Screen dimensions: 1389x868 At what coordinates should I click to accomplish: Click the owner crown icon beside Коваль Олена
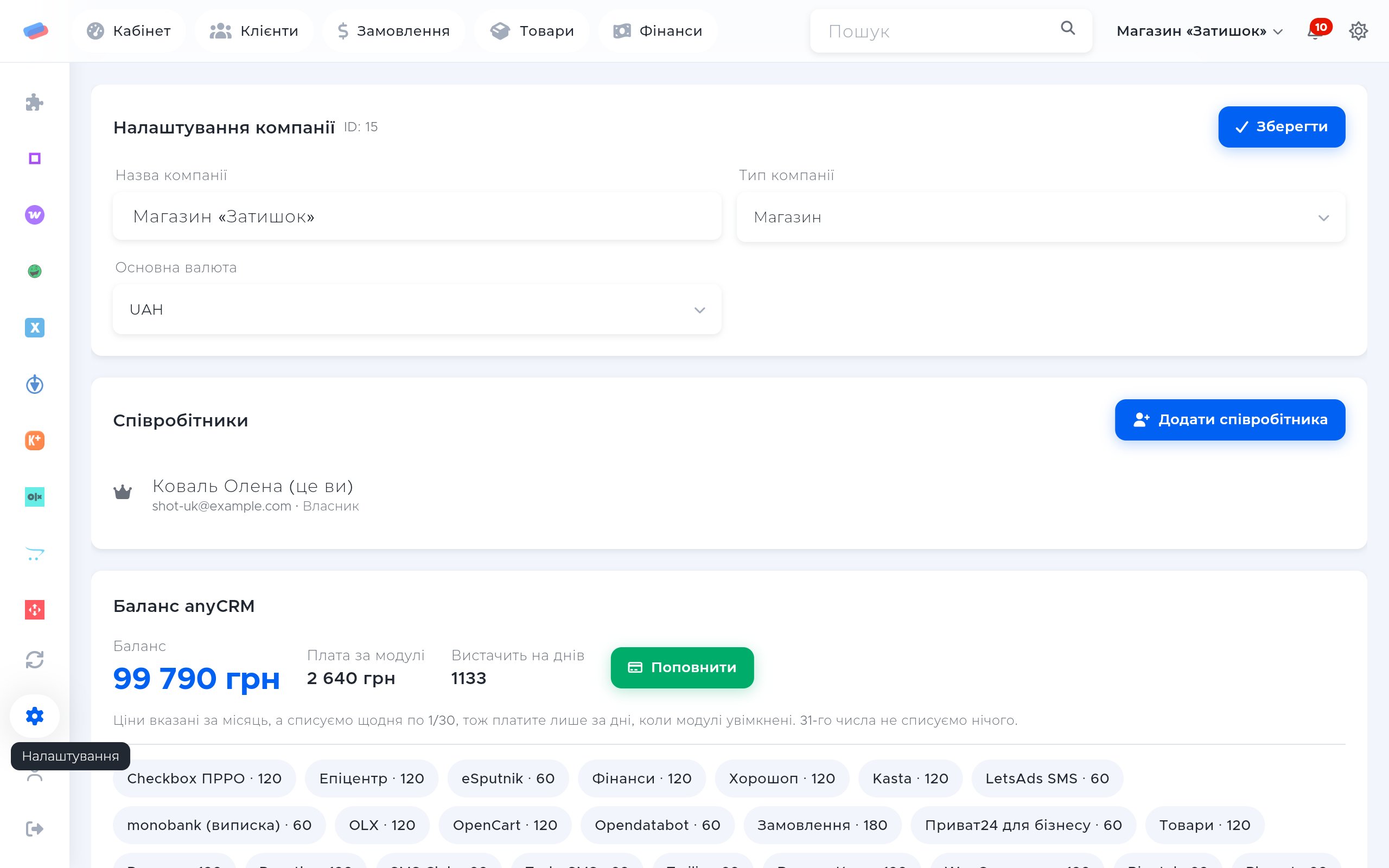click(123, 492)
